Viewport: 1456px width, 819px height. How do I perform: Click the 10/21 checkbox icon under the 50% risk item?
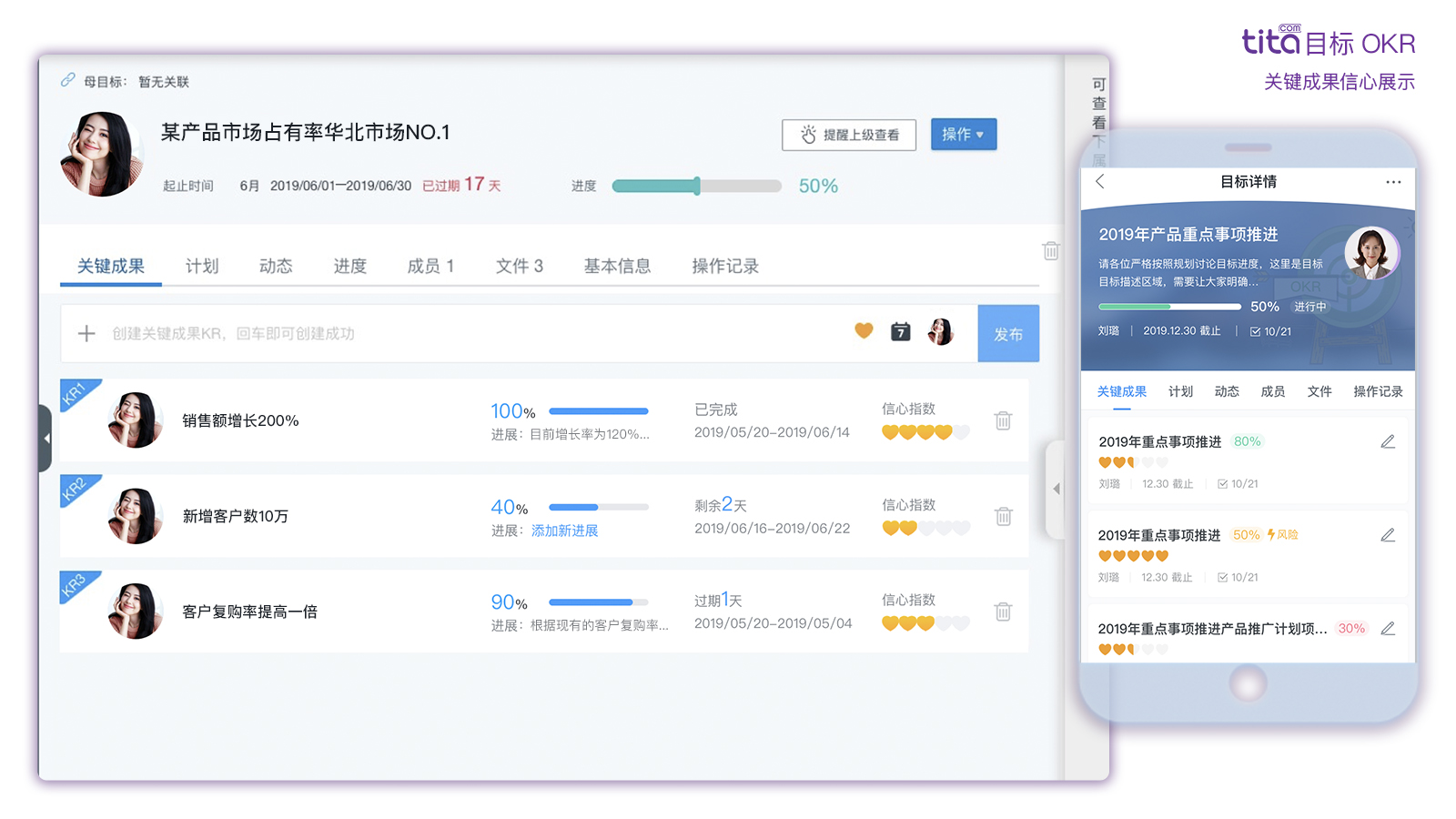[x=1222, y=577]
